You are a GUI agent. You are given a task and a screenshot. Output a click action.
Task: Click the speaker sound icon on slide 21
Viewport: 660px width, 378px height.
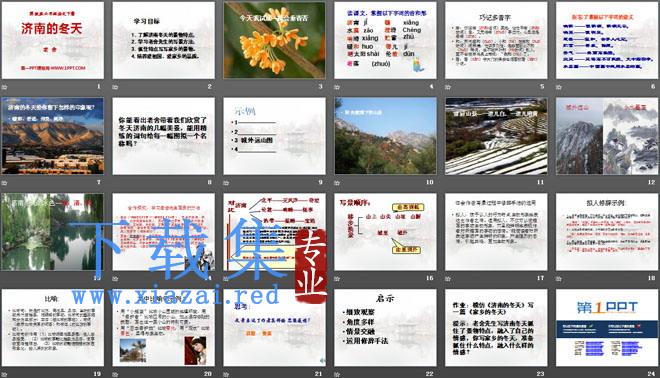click(322, 360)
